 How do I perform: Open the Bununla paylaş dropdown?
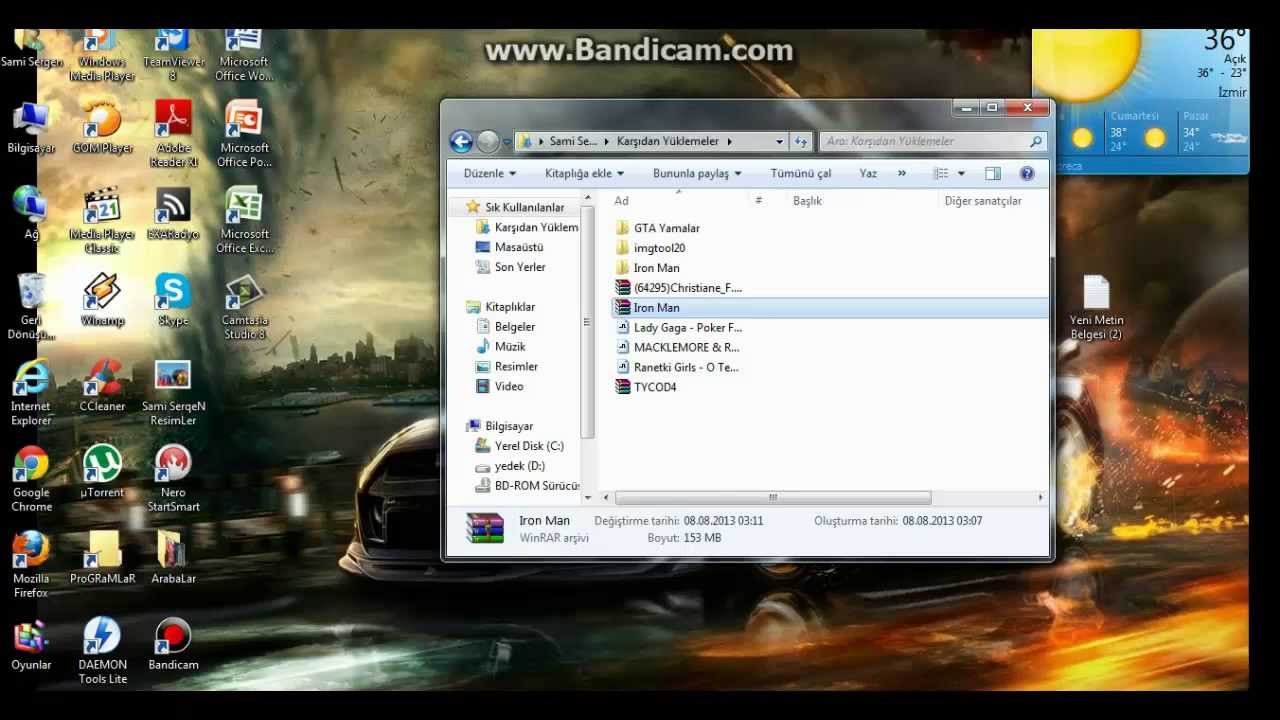(x=697, y=173)
